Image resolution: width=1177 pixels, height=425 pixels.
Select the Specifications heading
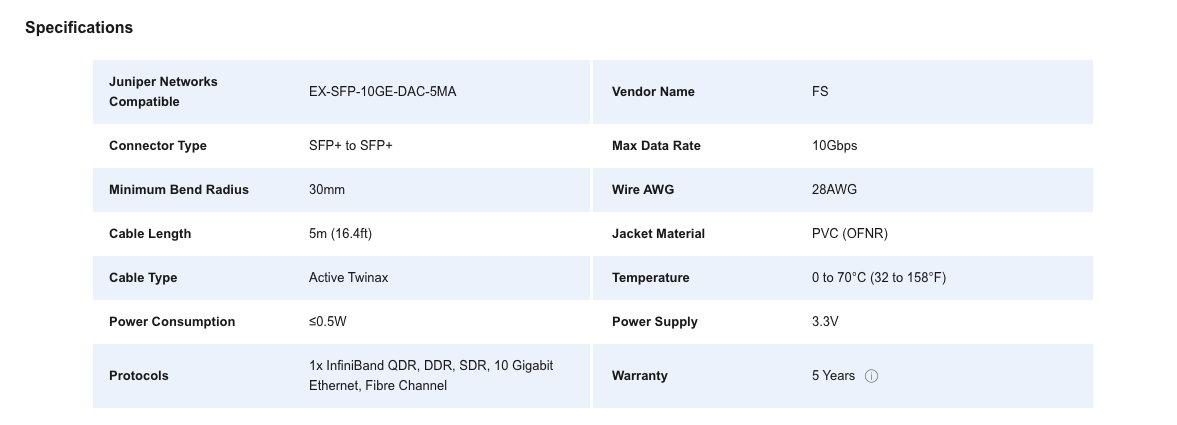coord(79,28)
